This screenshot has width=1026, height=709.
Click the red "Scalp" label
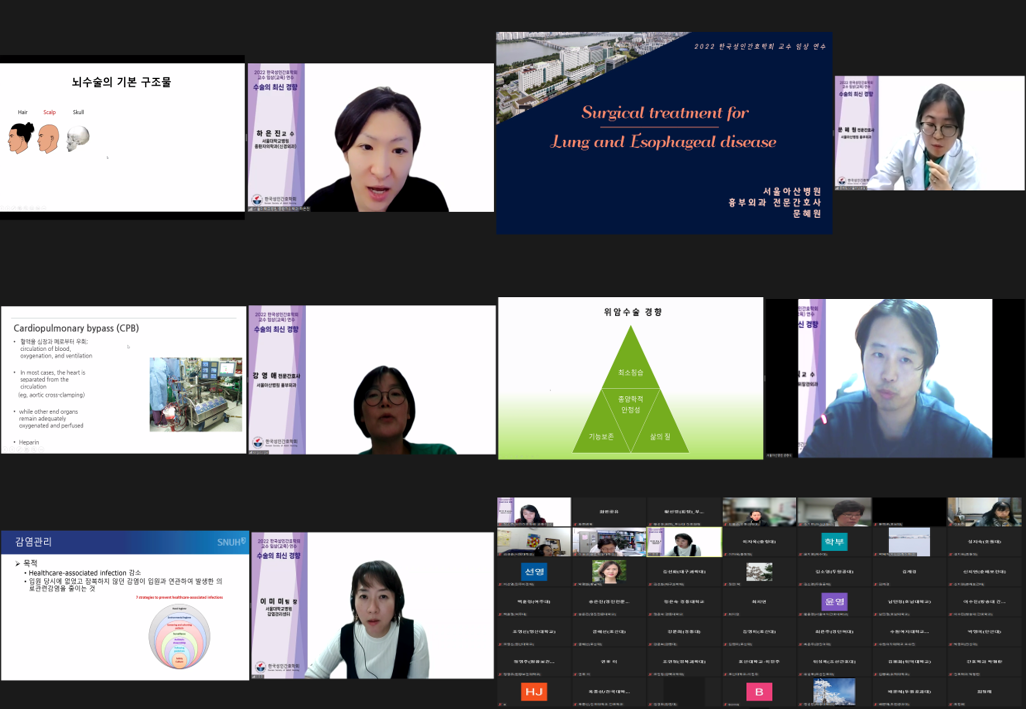tap(49, 112)
